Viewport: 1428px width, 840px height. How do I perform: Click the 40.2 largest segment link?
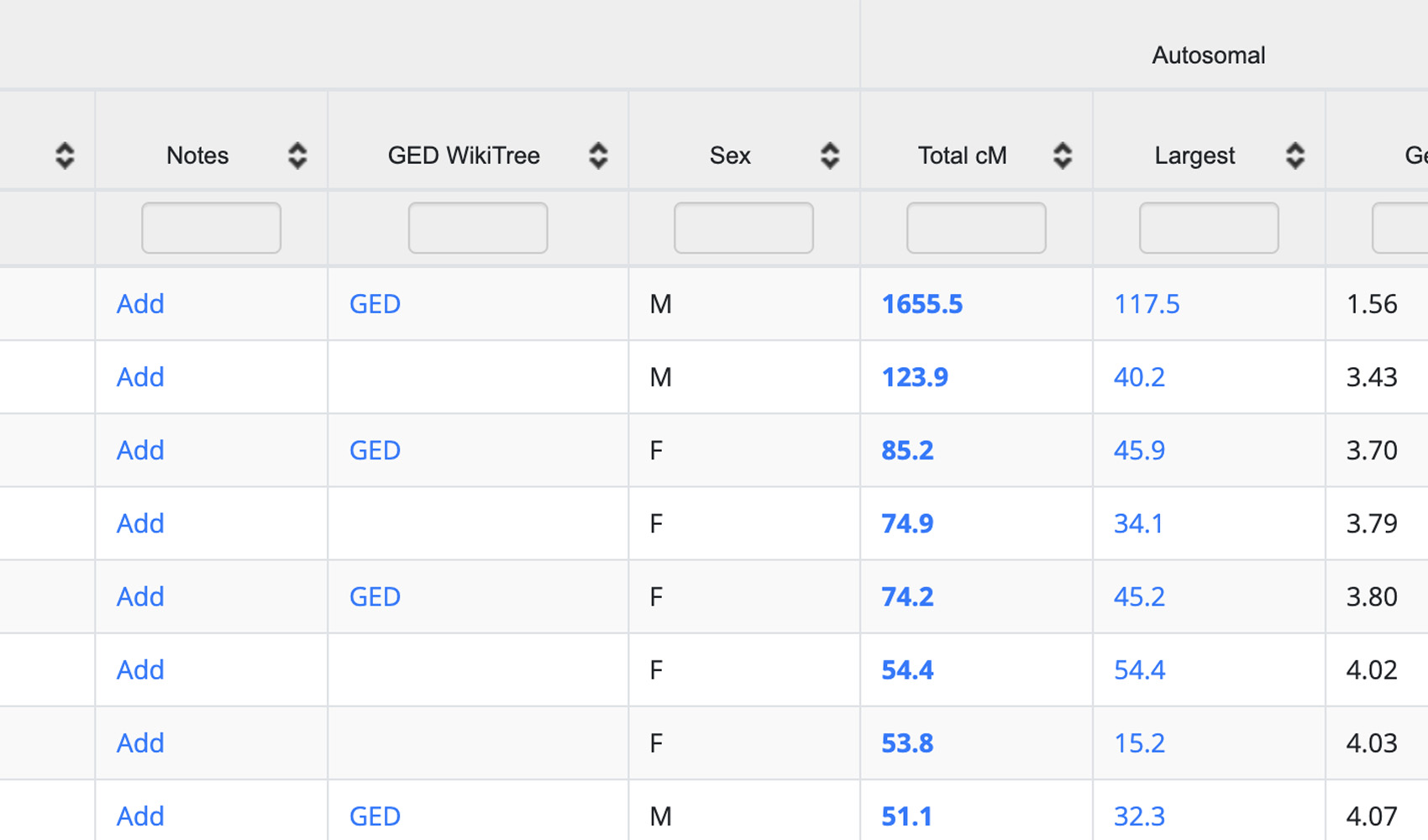pyautogui.click(x=1139, y=377)
